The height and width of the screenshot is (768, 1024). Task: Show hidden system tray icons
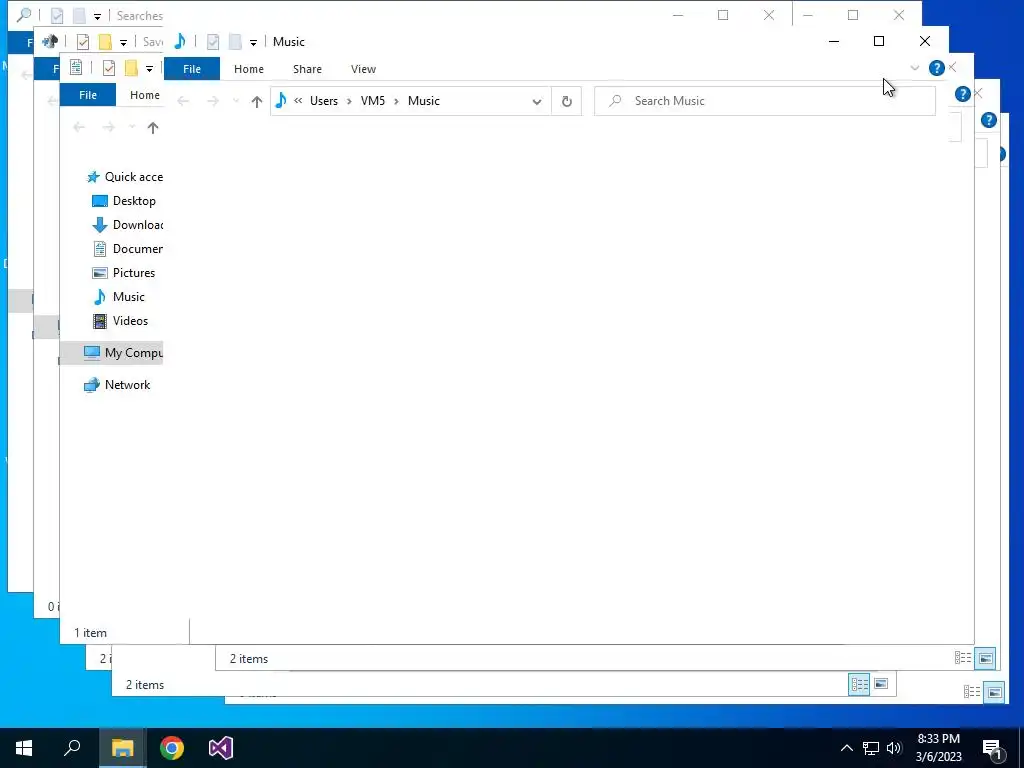click(846, 748)
